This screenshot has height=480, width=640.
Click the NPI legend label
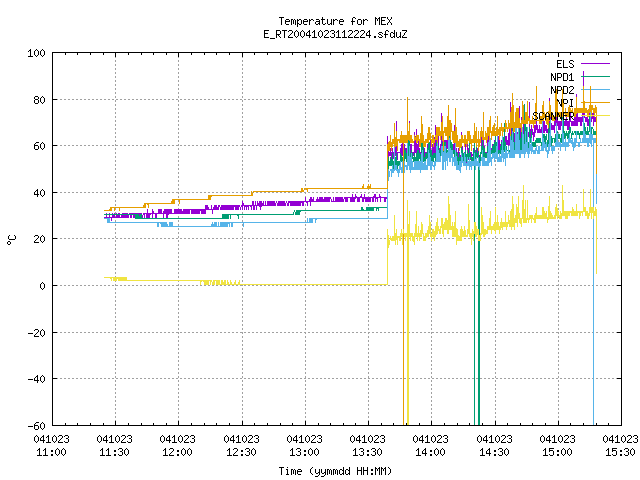(565, 103)
